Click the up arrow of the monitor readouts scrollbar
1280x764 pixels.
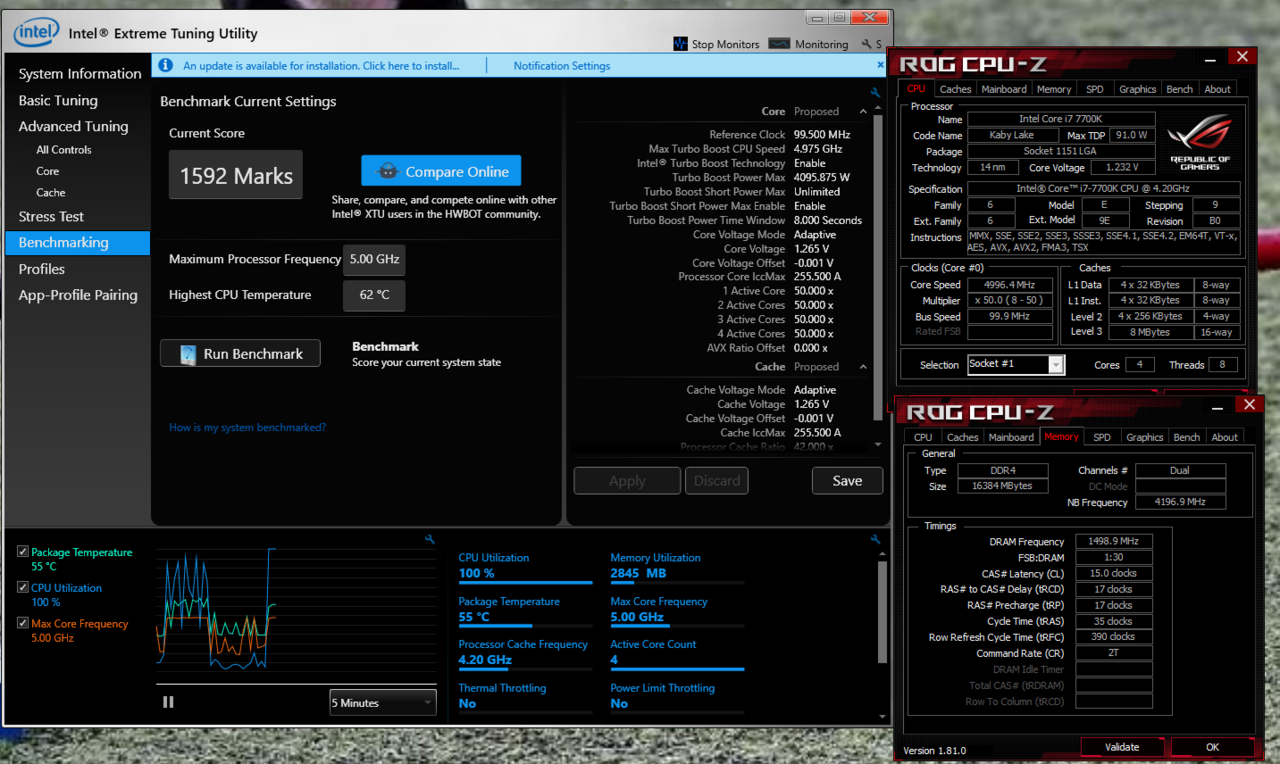click(881, 555)
